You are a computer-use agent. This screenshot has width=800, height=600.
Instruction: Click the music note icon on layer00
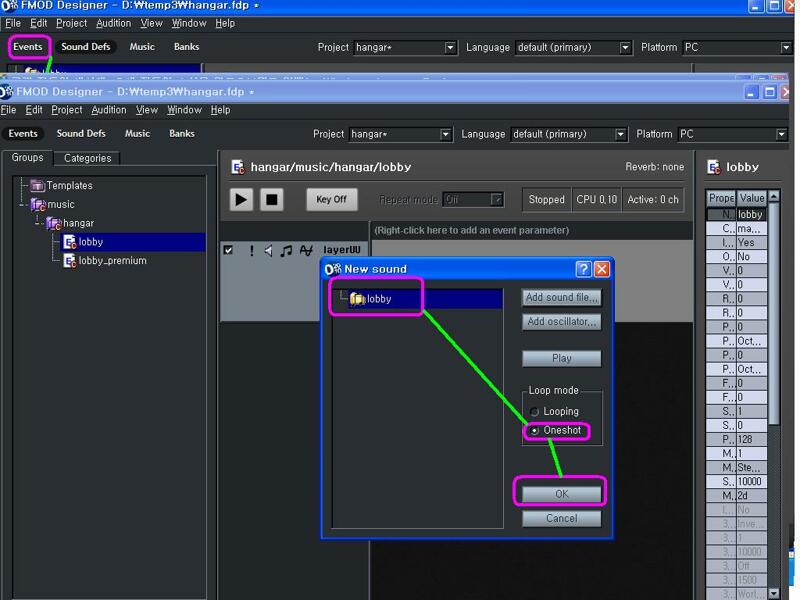pyautogui.click(x=286, y=250)
